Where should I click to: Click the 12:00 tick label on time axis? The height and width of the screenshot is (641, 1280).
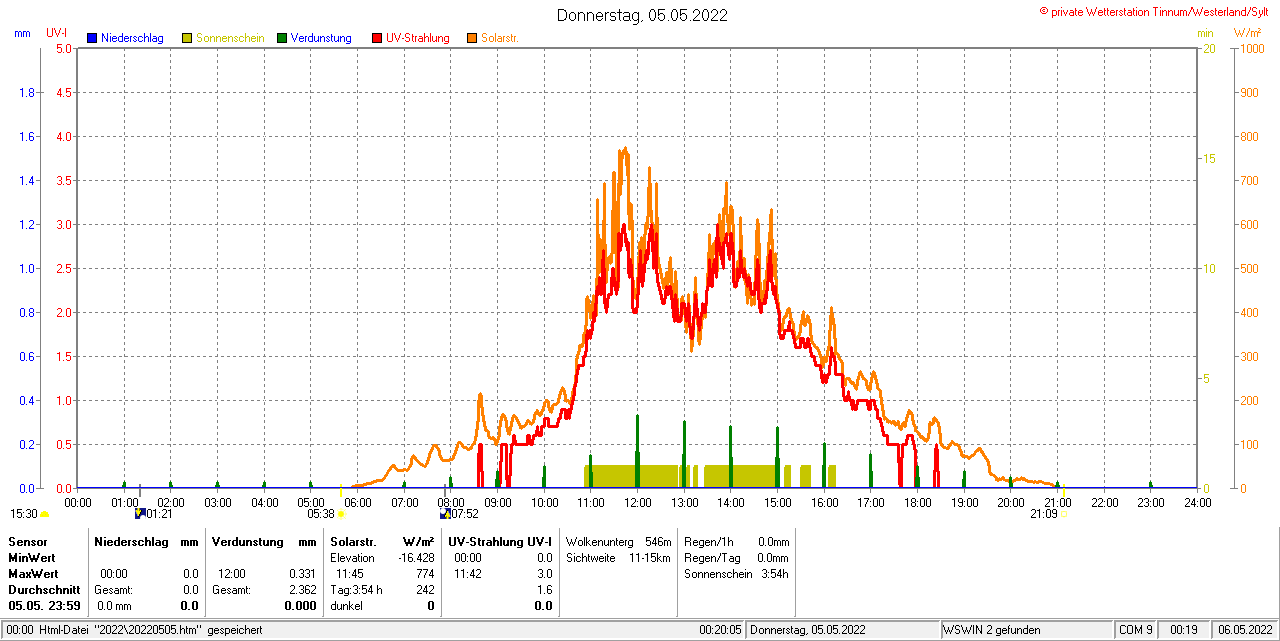637,502
